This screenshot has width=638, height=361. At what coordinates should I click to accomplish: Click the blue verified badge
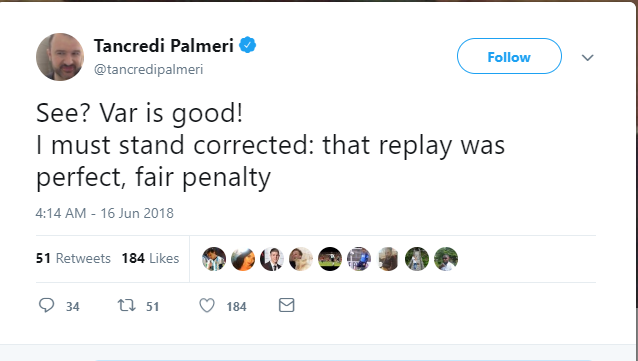[x=247, y=45]
